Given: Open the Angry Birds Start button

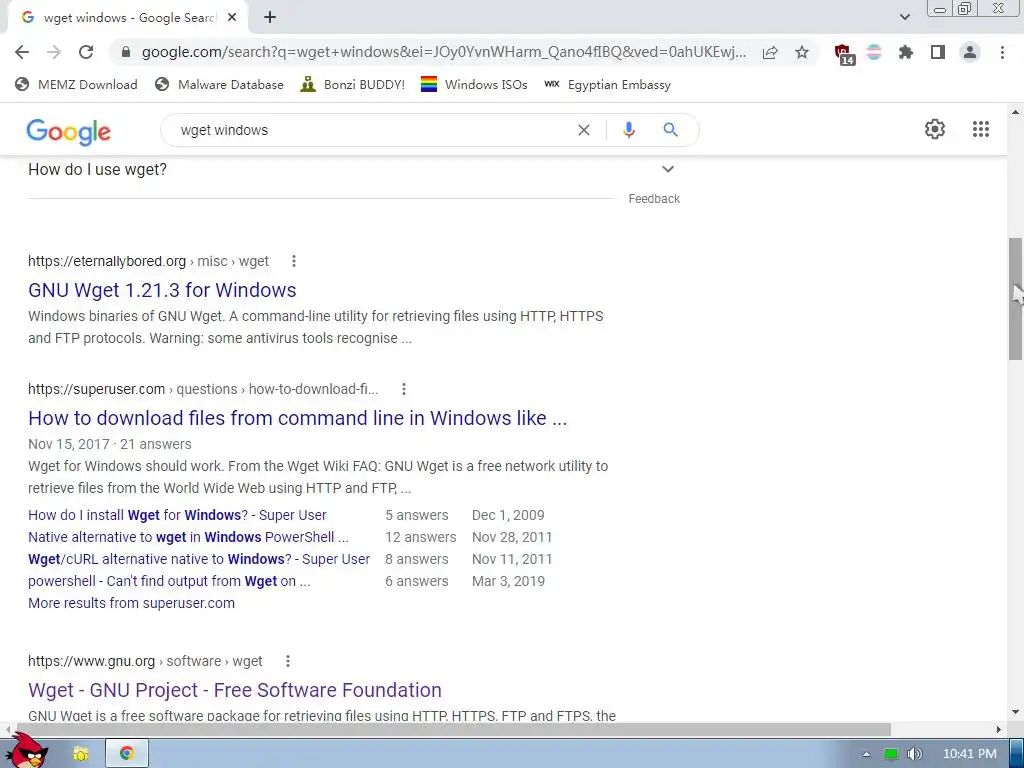Looking at the screenshot, I should 26,751.
